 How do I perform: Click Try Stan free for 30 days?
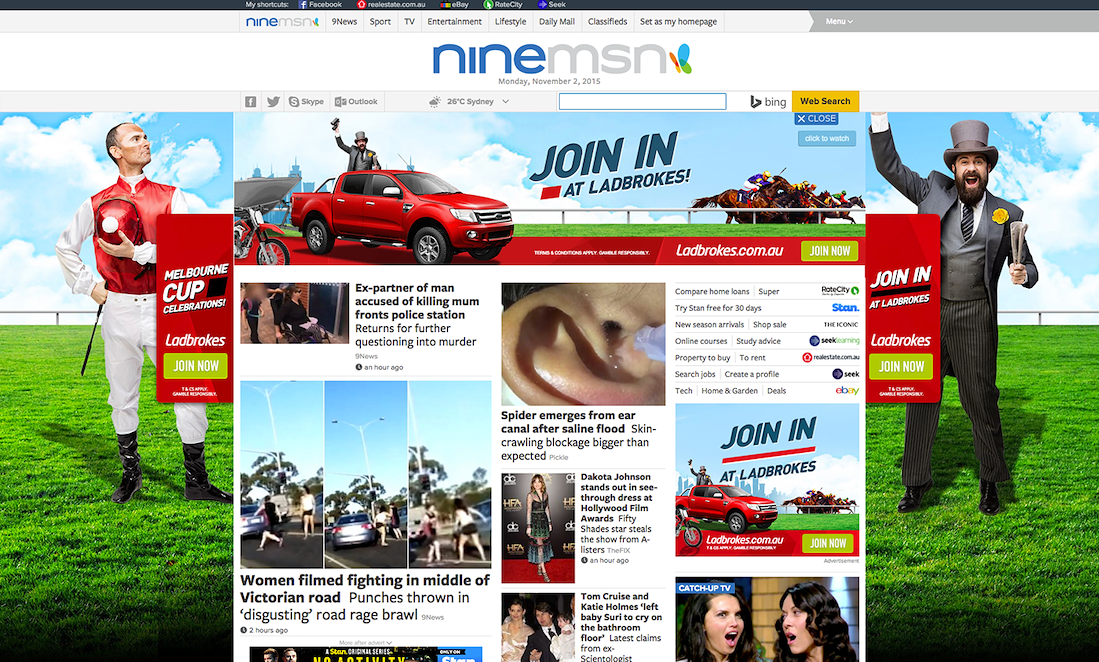[x=718, y=308]
